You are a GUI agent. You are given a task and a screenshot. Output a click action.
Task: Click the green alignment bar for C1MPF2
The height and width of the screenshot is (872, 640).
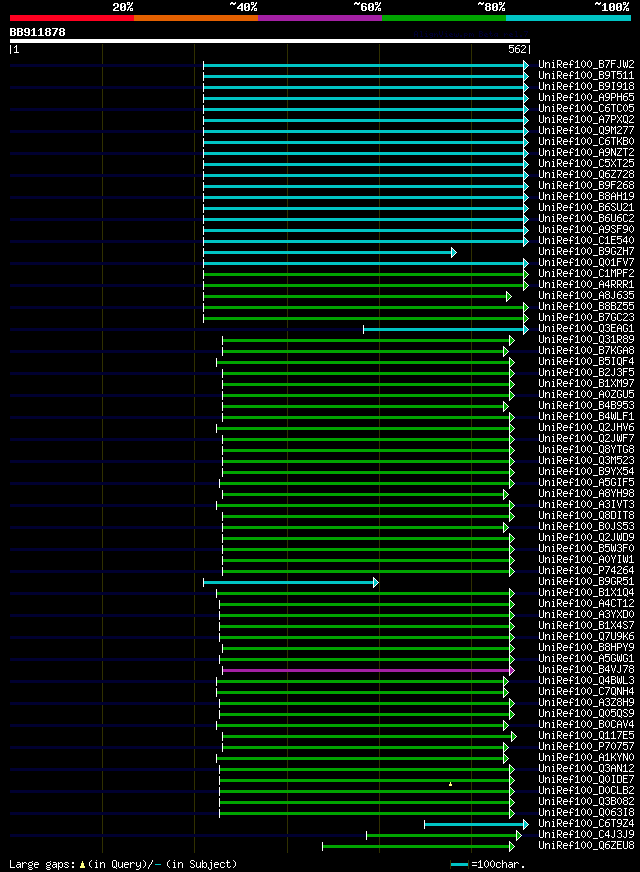(x=366, y=274)
